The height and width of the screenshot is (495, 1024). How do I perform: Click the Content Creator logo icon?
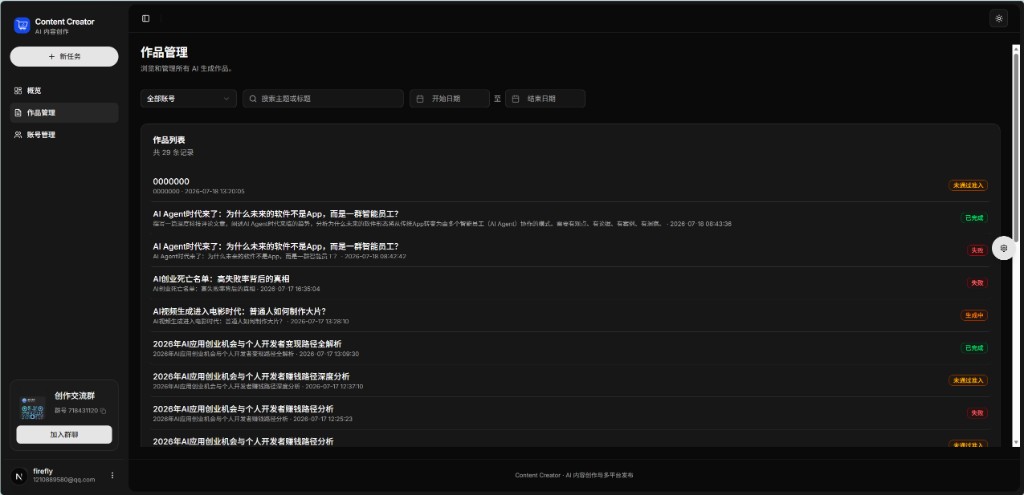(x=22, y=25)
